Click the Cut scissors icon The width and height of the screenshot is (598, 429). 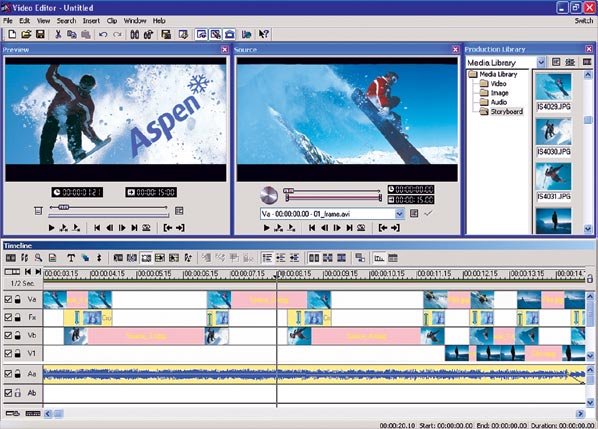(58, 34)
